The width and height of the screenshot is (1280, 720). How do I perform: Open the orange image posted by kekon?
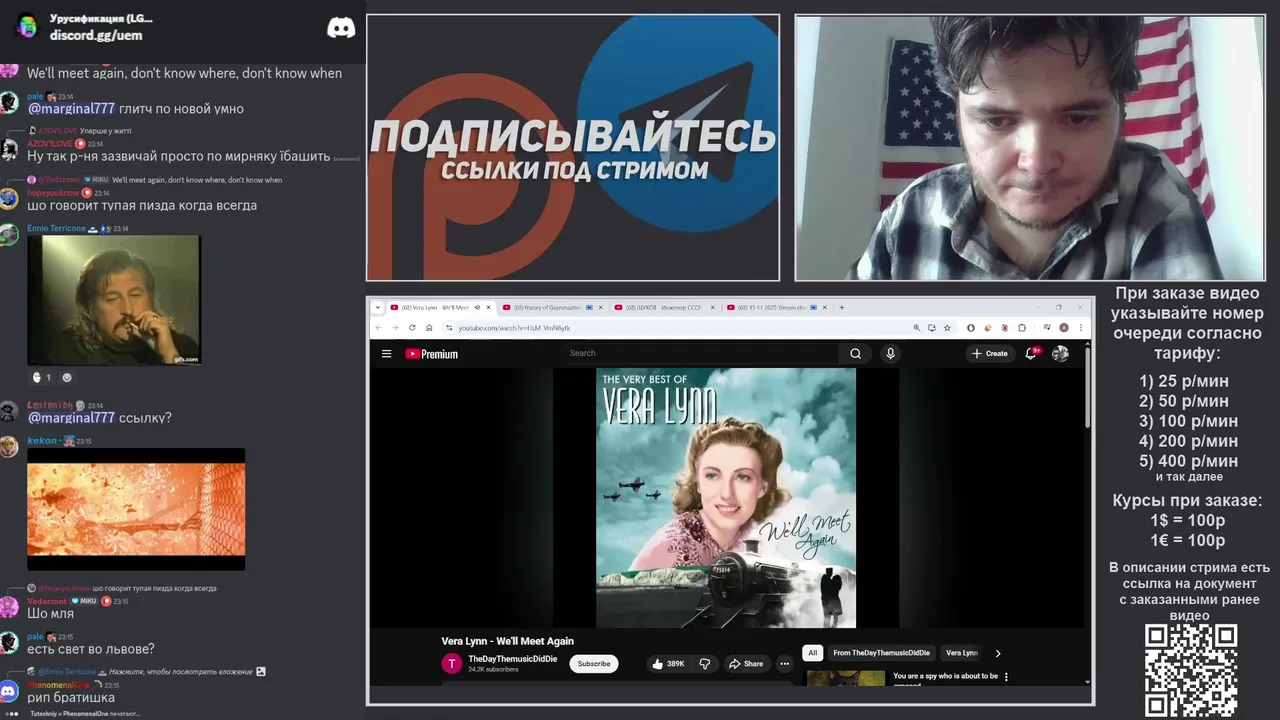pos(136,509)
